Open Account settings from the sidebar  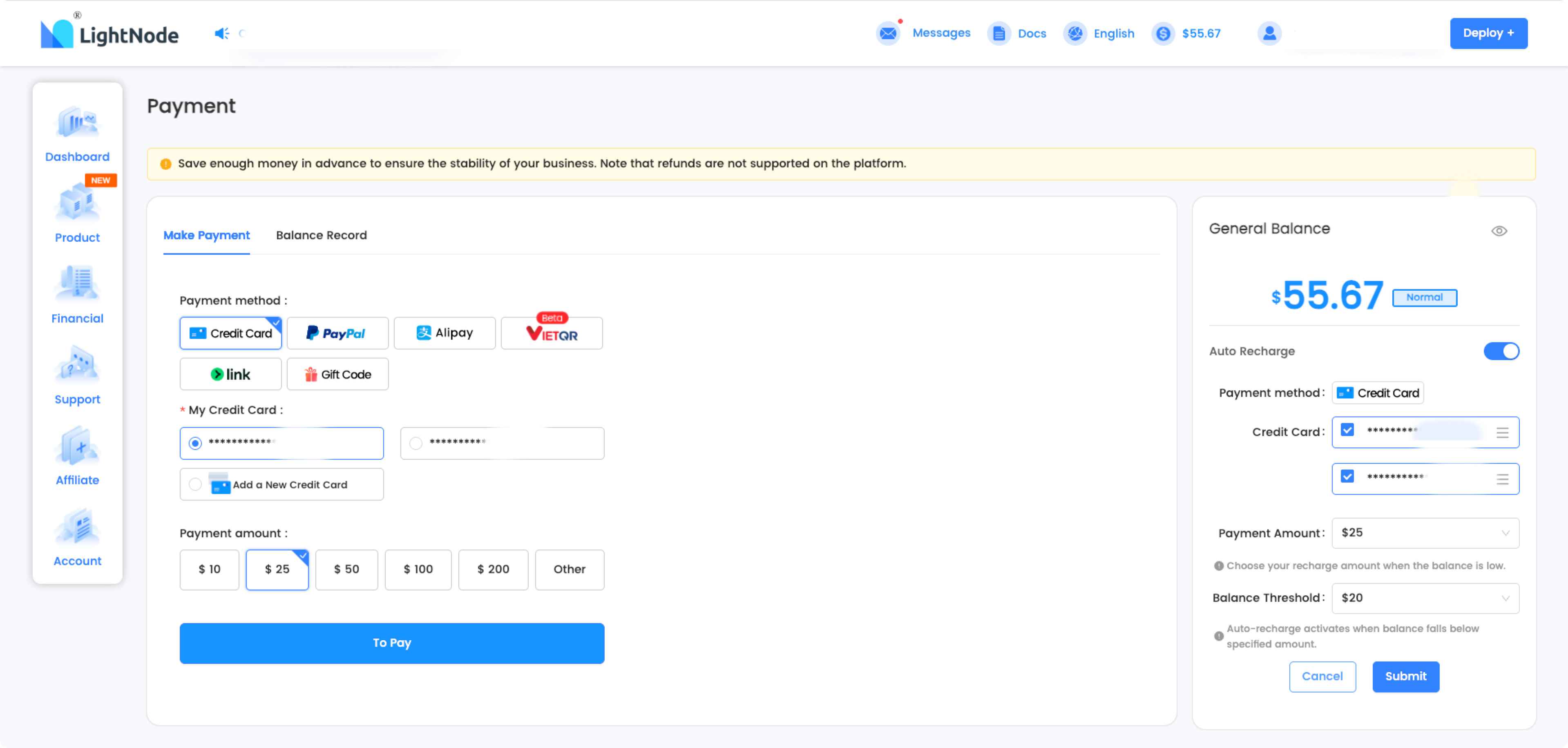(x=77, y=539)
